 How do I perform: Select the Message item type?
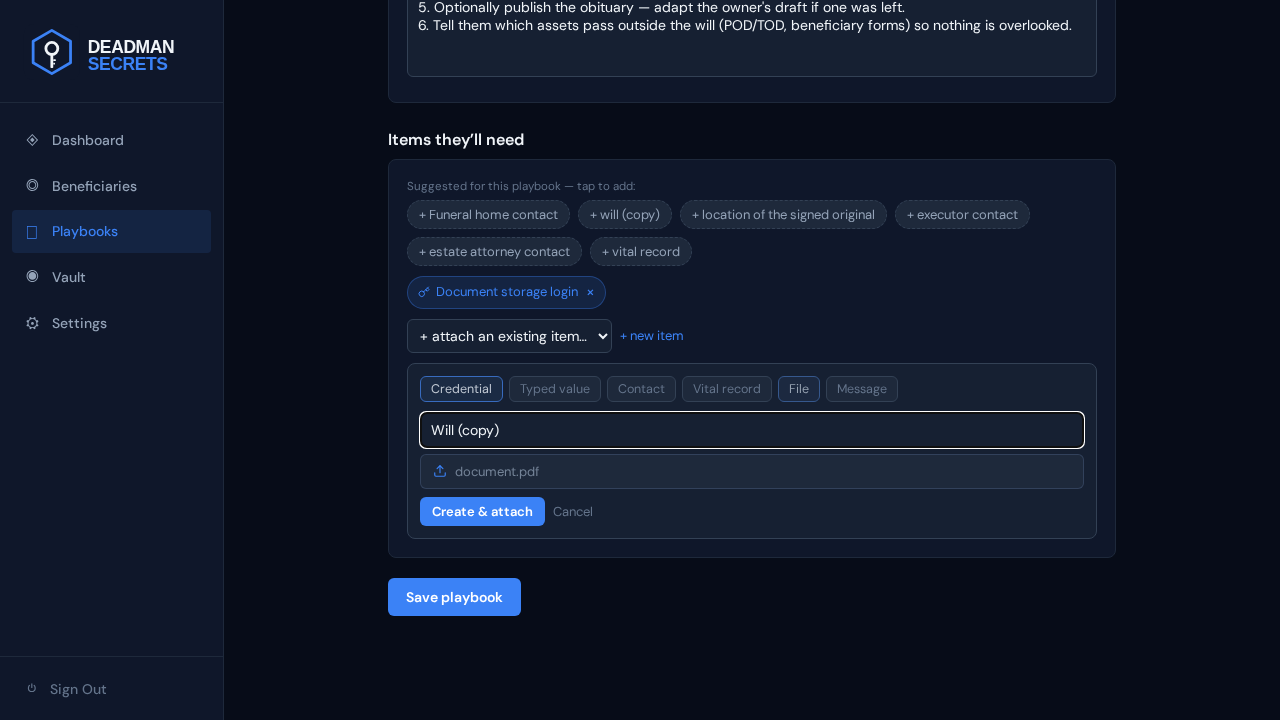click(862, 389)
